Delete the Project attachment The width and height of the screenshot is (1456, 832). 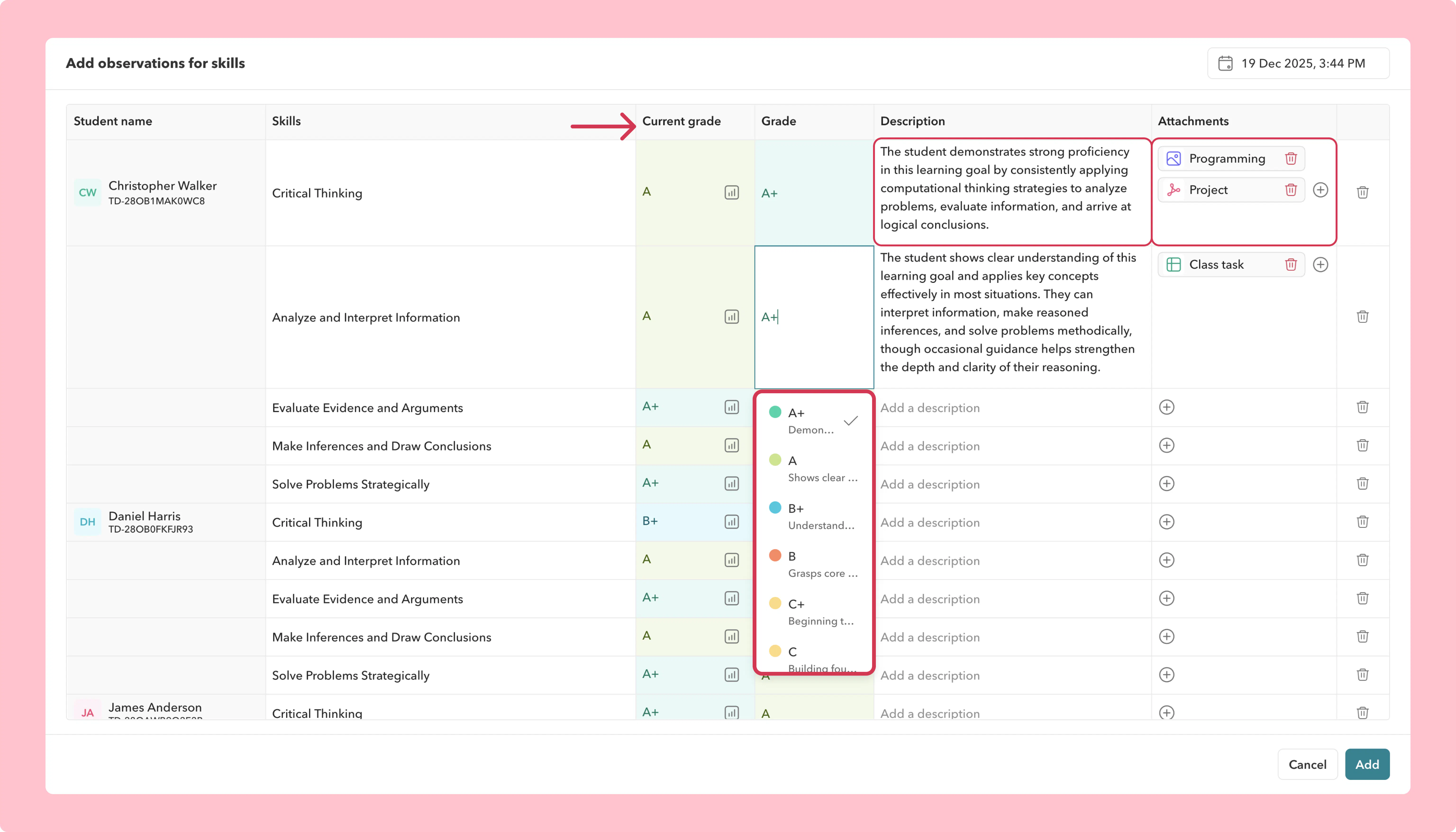pos(1291,190)
